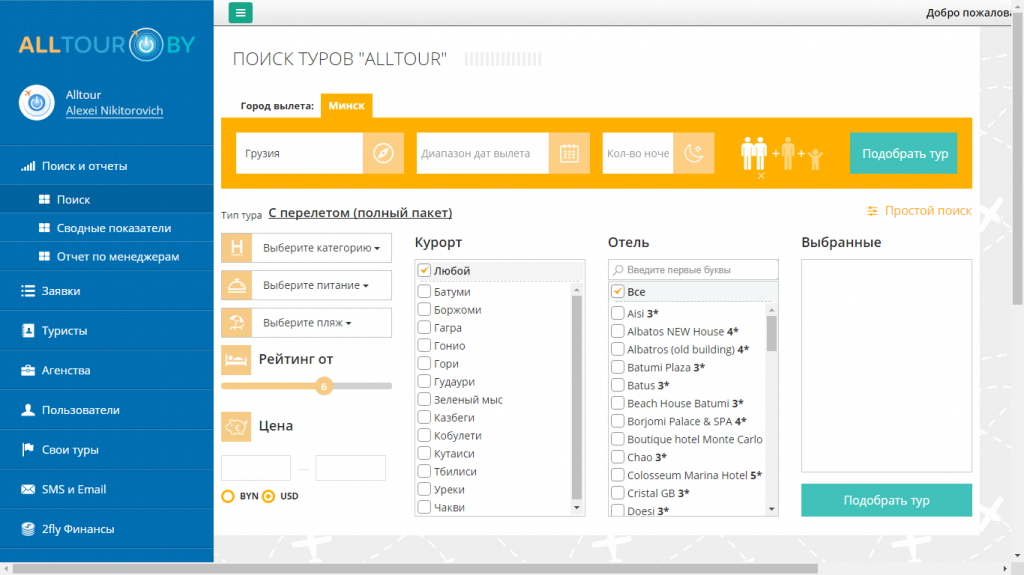The height and width of the screenshot is (575, 1024).
Task: Add an extra adult tourist icon
Action: coord(788,154)
